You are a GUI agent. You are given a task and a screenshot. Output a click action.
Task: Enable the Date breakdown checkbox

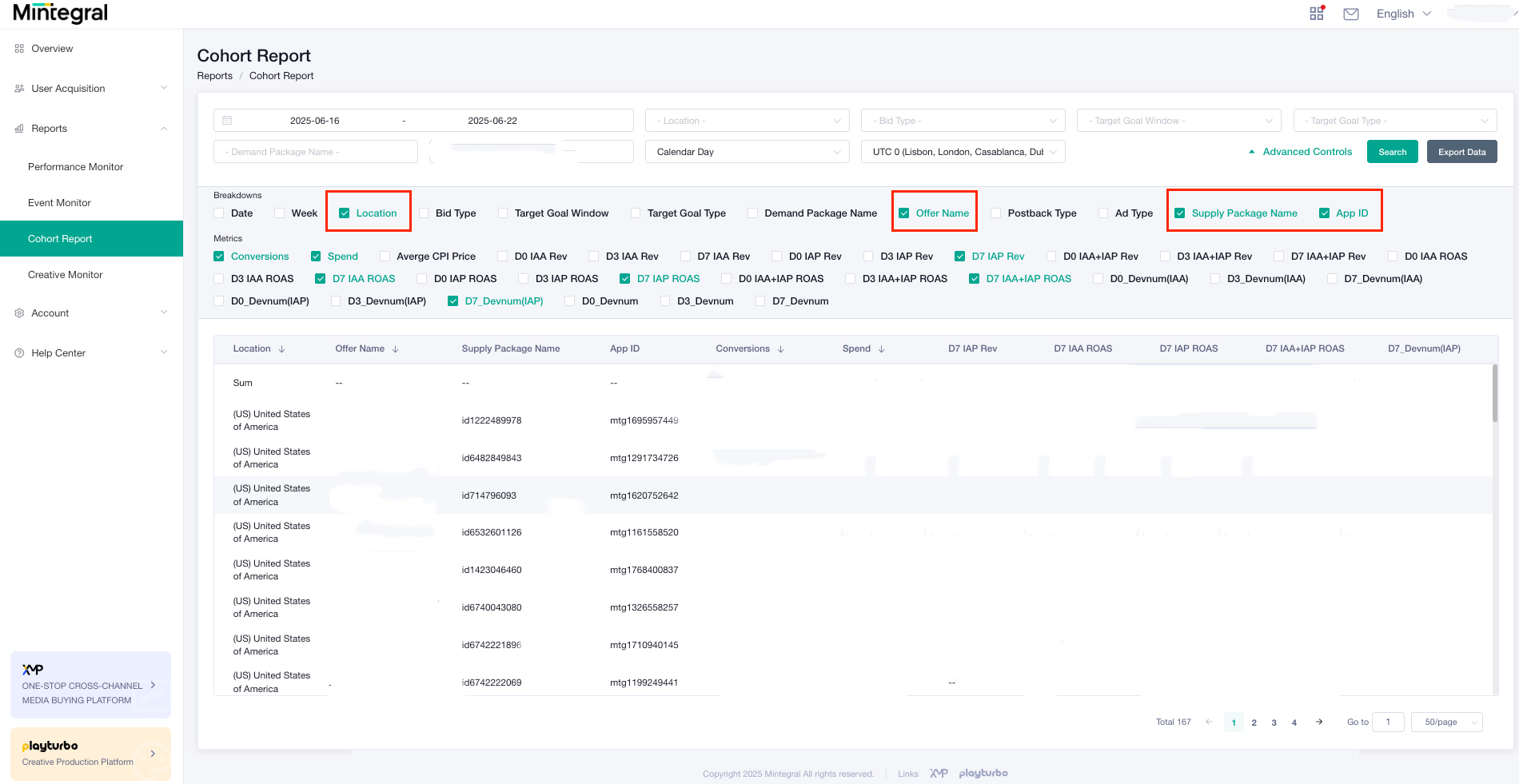tap(219, 213)
